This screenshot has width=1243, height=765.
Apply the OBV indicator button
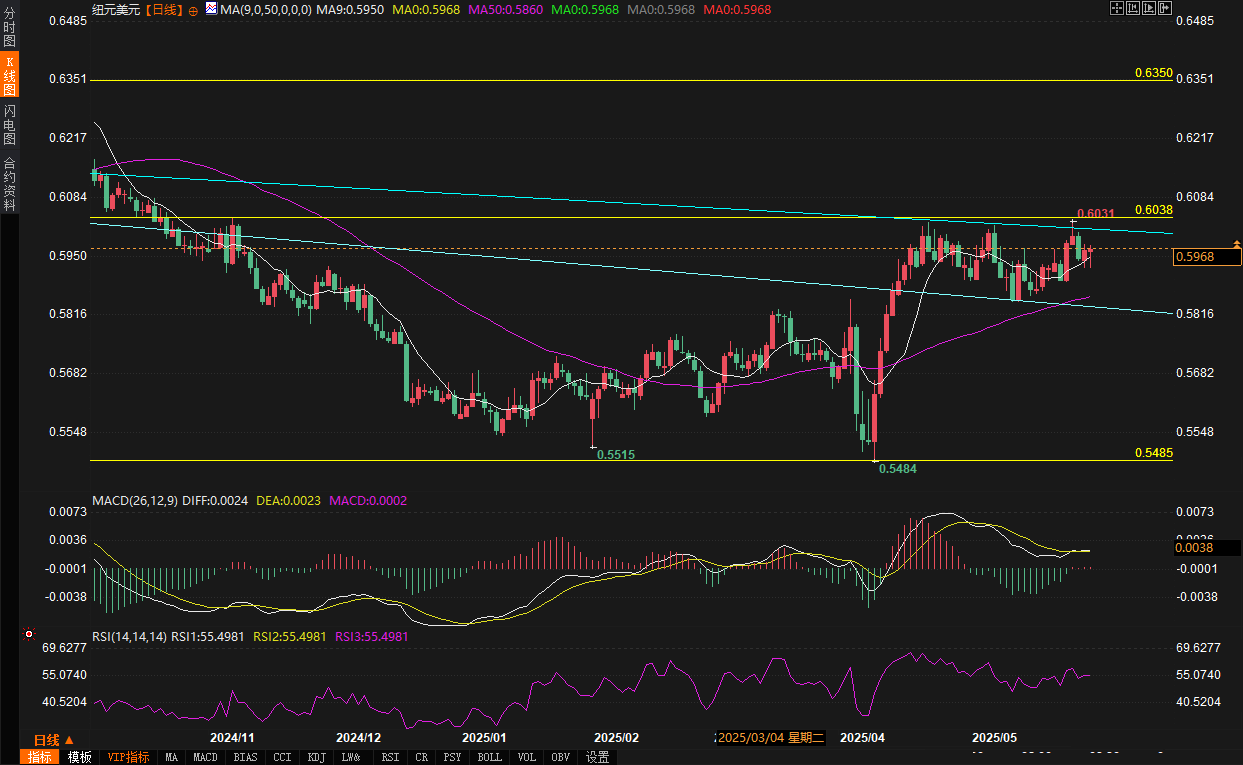(x=562, y=757)
